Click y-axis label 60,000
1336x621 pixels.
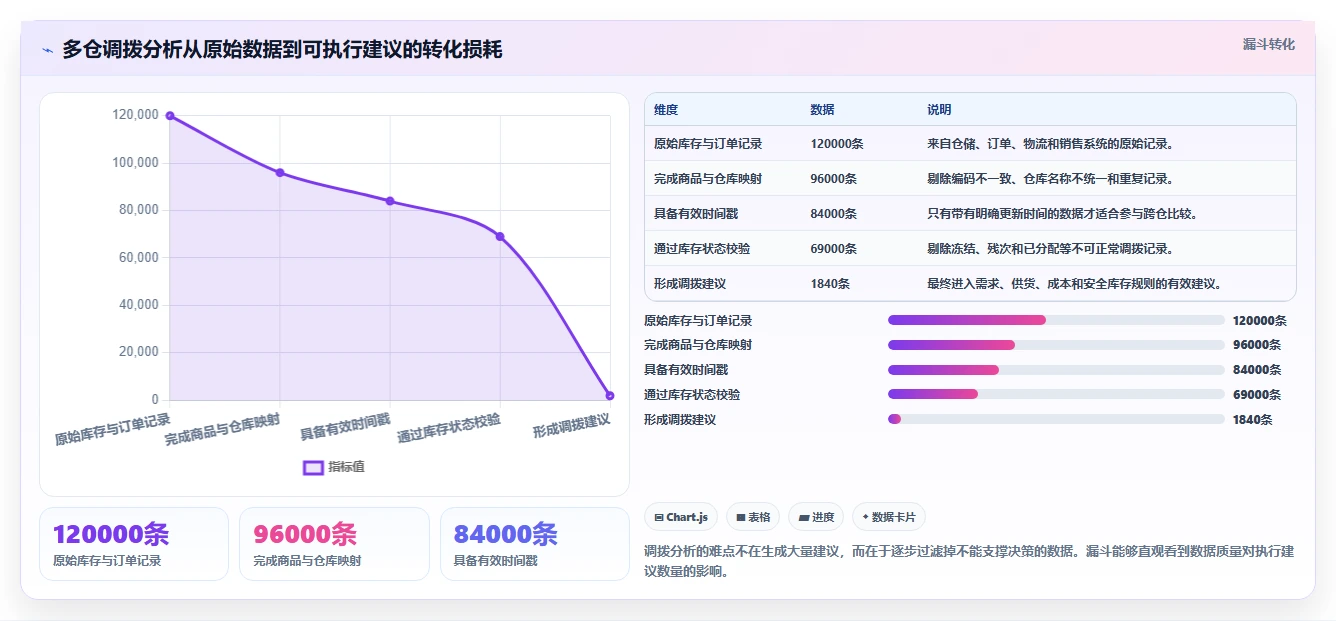138,257
